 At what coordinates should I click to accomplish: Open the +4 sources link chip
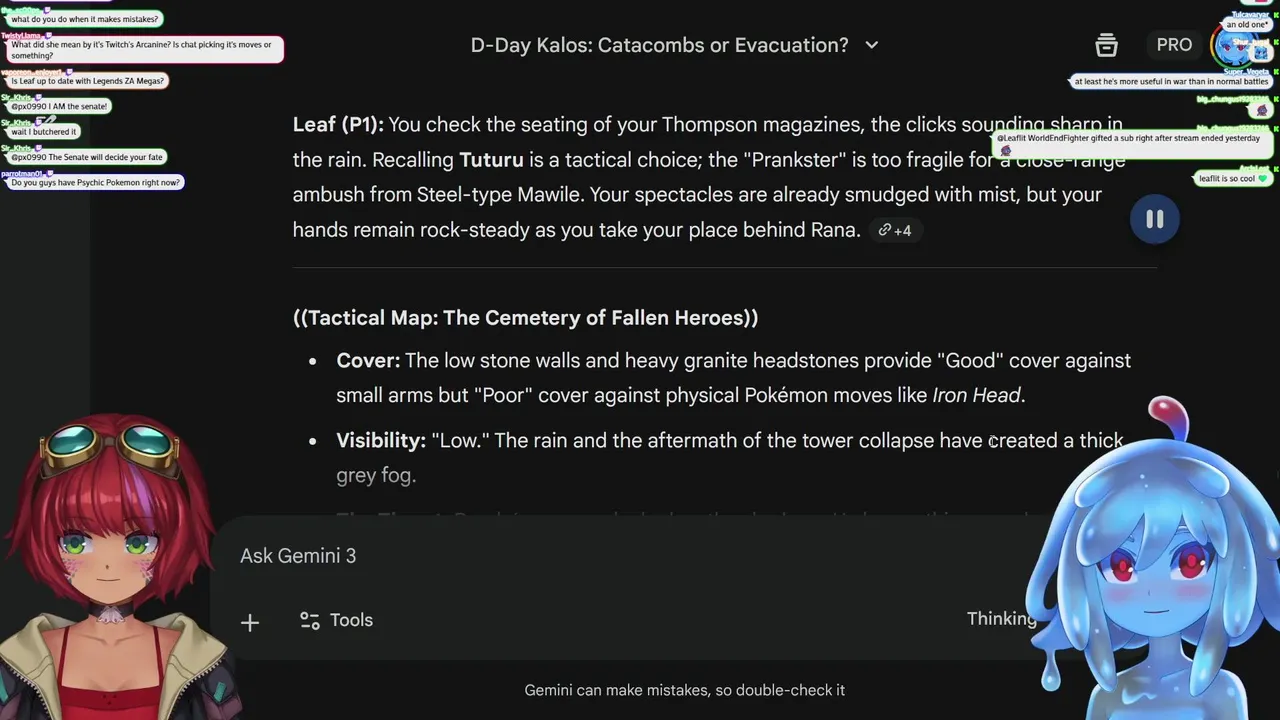click(895, 230)
